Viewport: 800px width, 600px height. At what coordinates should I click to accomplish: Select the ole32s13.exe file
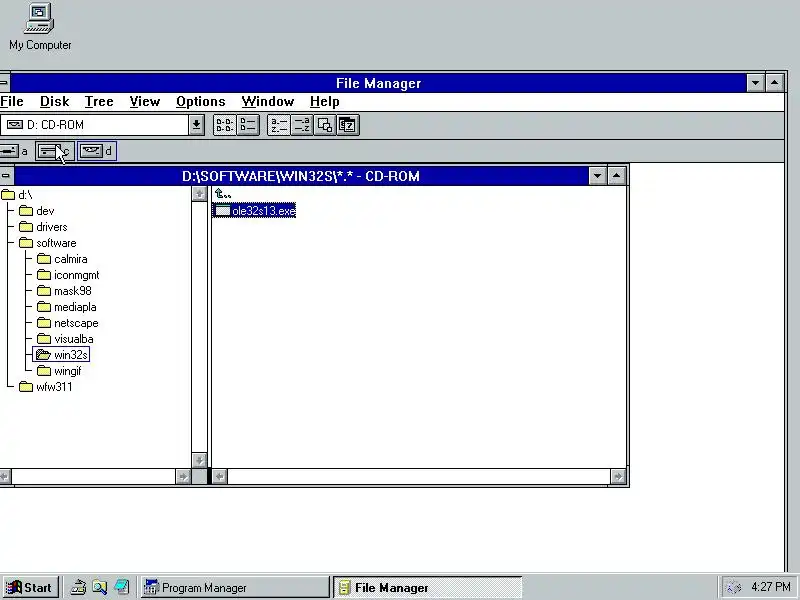(254, 211)
